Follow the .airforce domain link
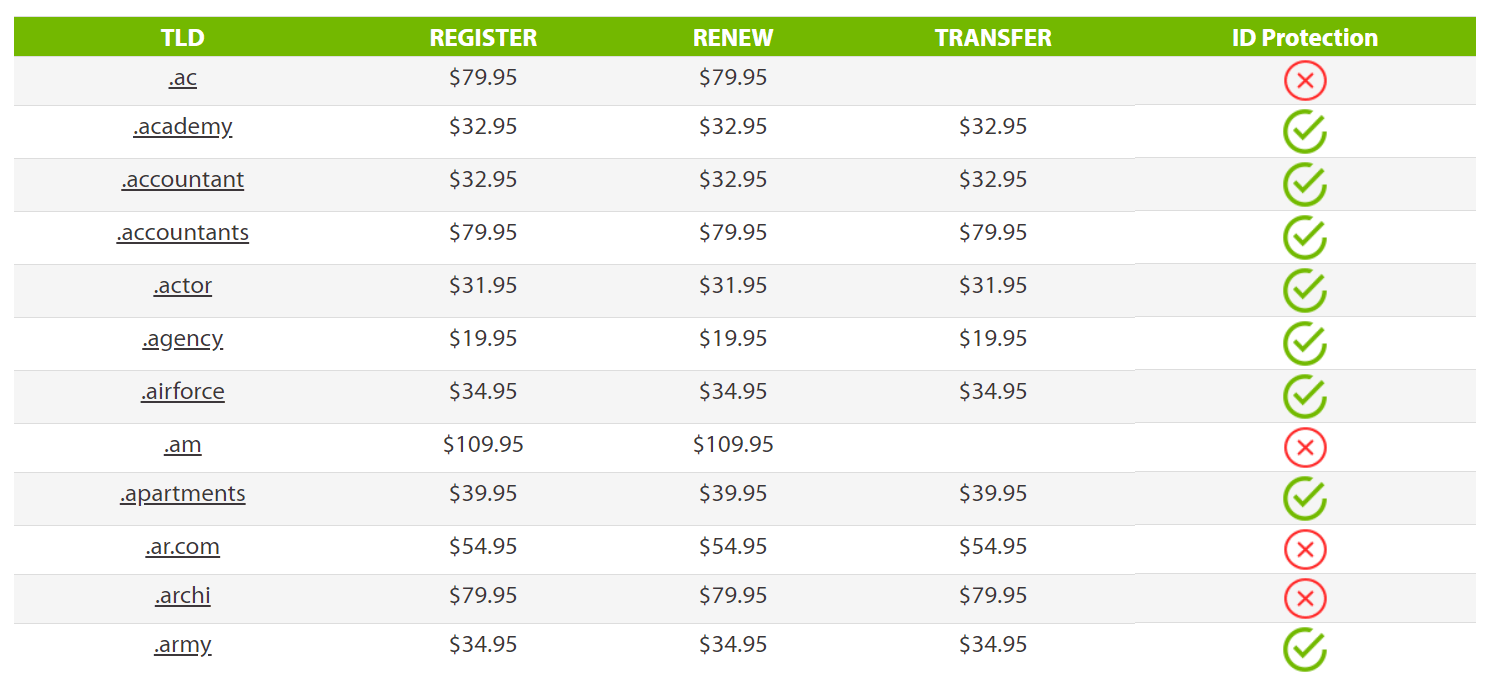The height and width of the screenshot is (674, 1491). pyautogui.click(x=183, y=392)
